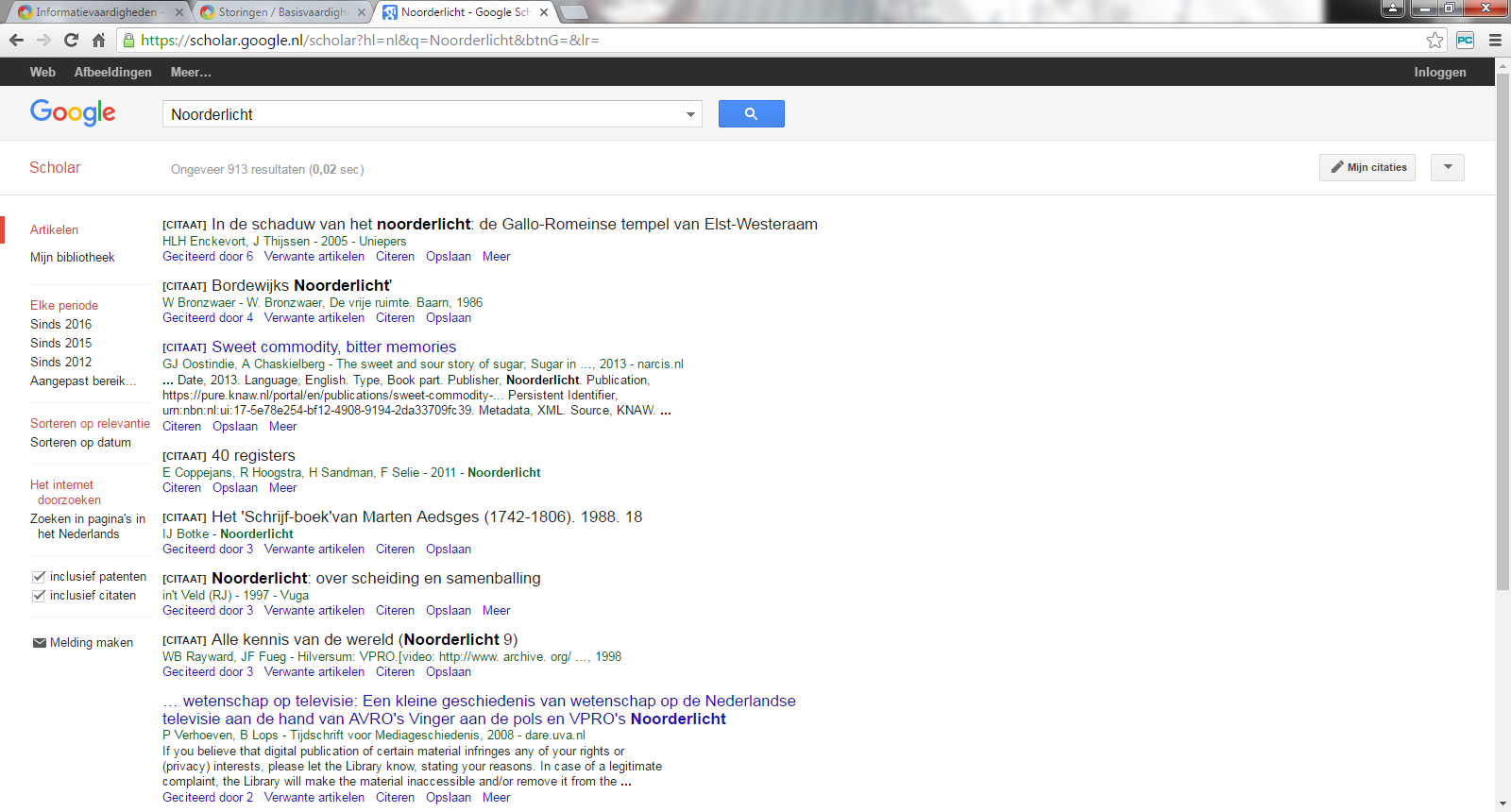Uncheck the inclusief patenten checkbox
This screenshot has width=1511, height=812.
point(39,577)
